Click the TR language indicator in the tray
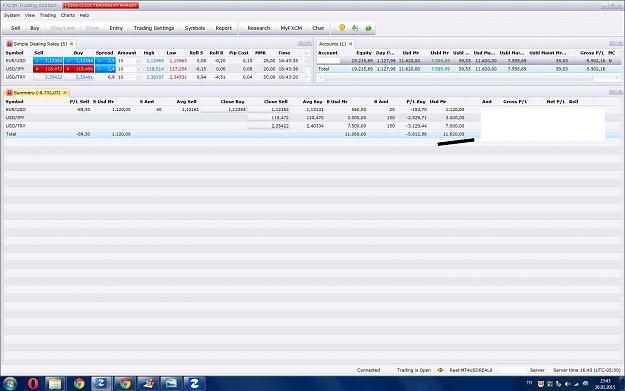 point(529,383)
